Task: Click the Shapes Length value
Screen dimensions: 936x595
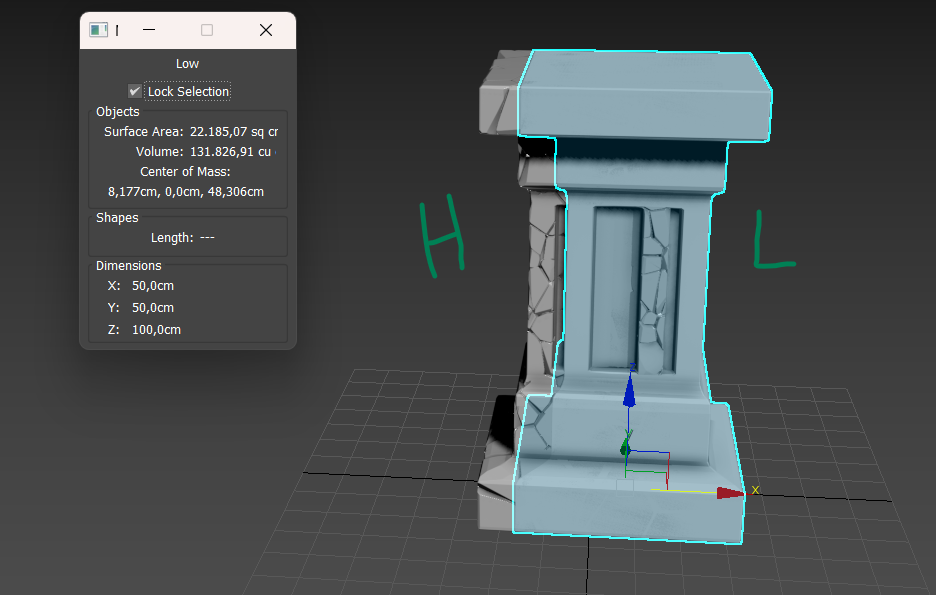Action: [x=207, y=238]
